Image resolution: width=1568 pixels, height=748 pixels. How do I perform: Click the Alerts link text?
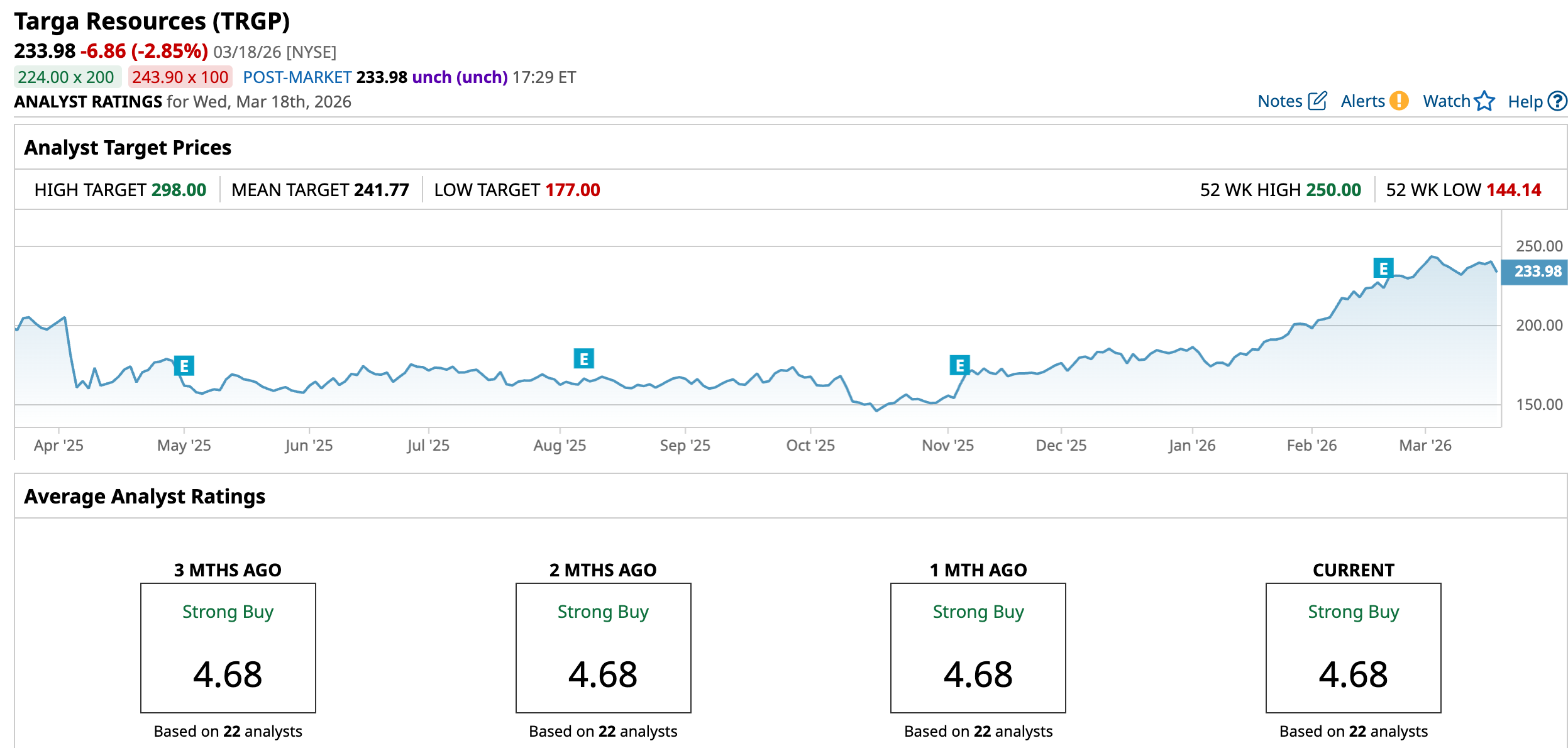1362,101
